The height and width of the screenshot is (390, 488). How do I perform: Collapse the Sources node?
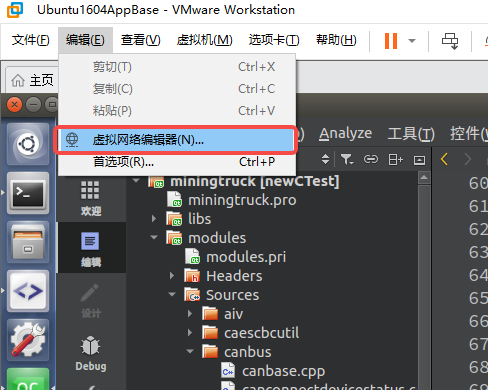pos(172,295)
